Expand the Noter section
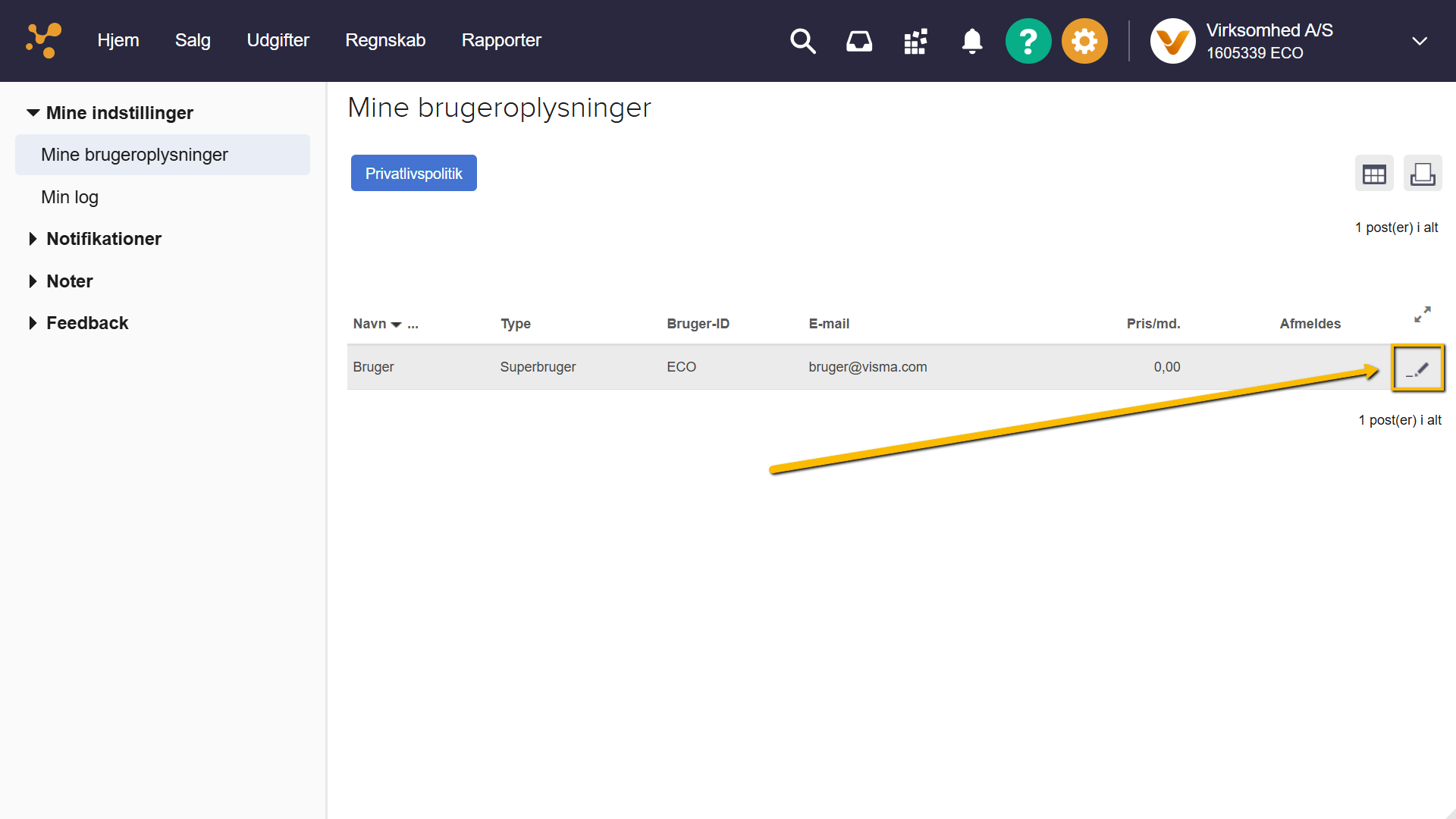The width and height of the screenshot is (1456, 819). click(33, 281)
